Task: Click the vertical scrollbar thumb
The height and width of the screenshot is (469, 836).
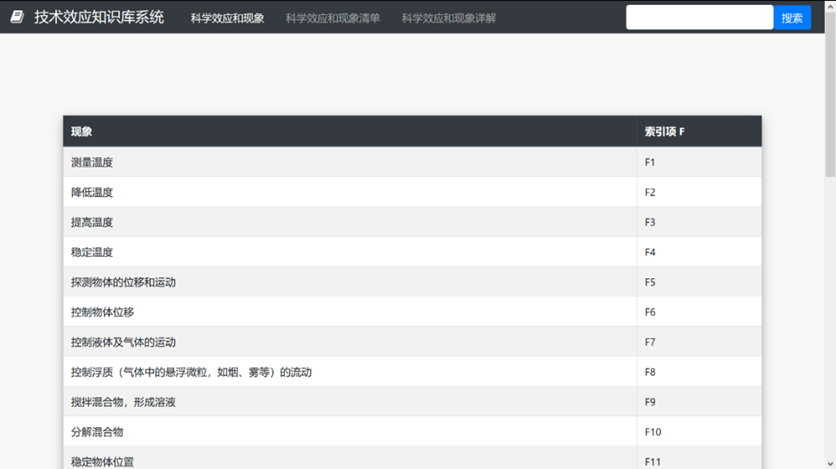Action: coord(830,93)
